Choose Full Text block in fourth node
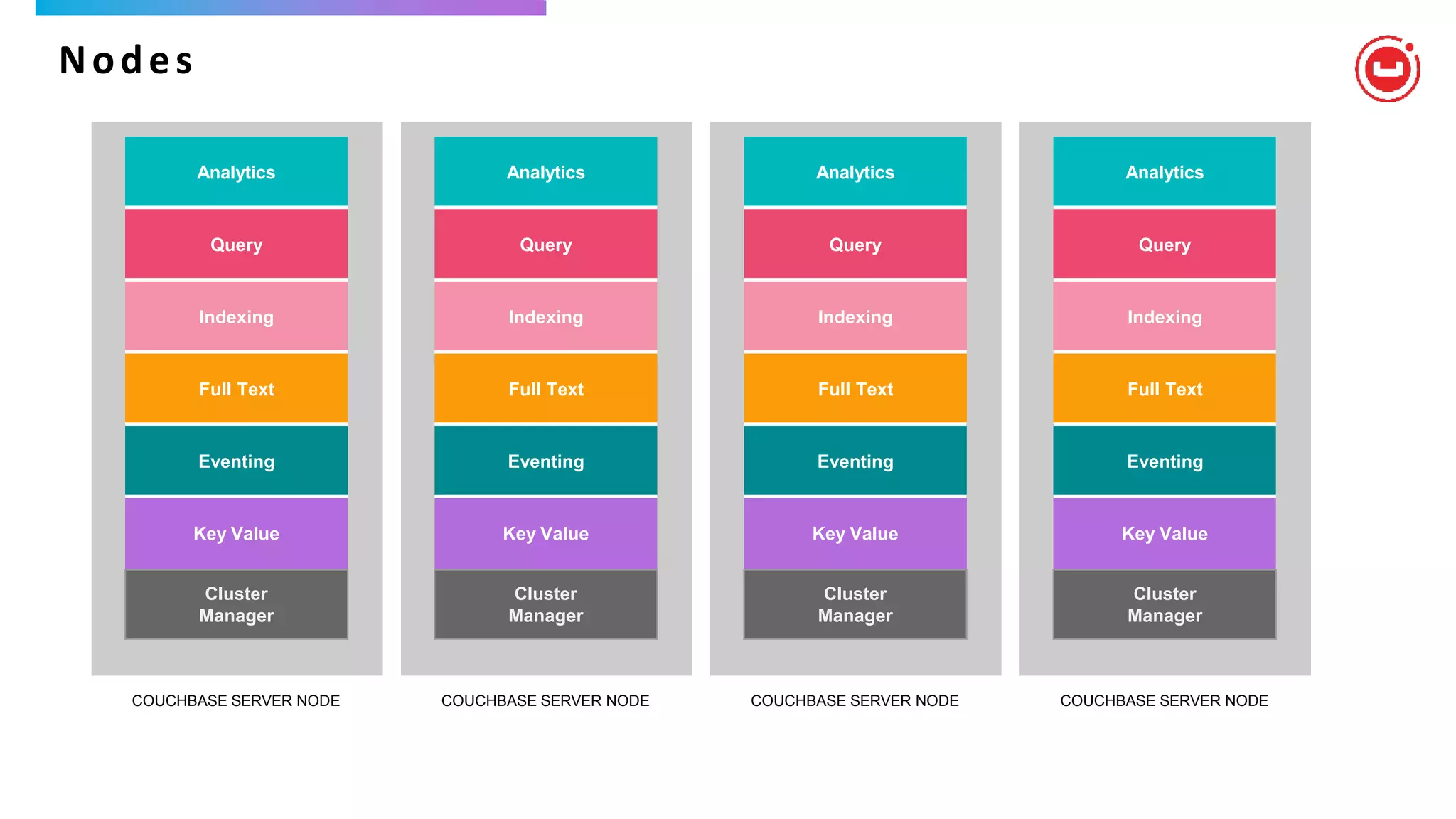Viewport: 1456px width, 819px height. (1165, 389)
